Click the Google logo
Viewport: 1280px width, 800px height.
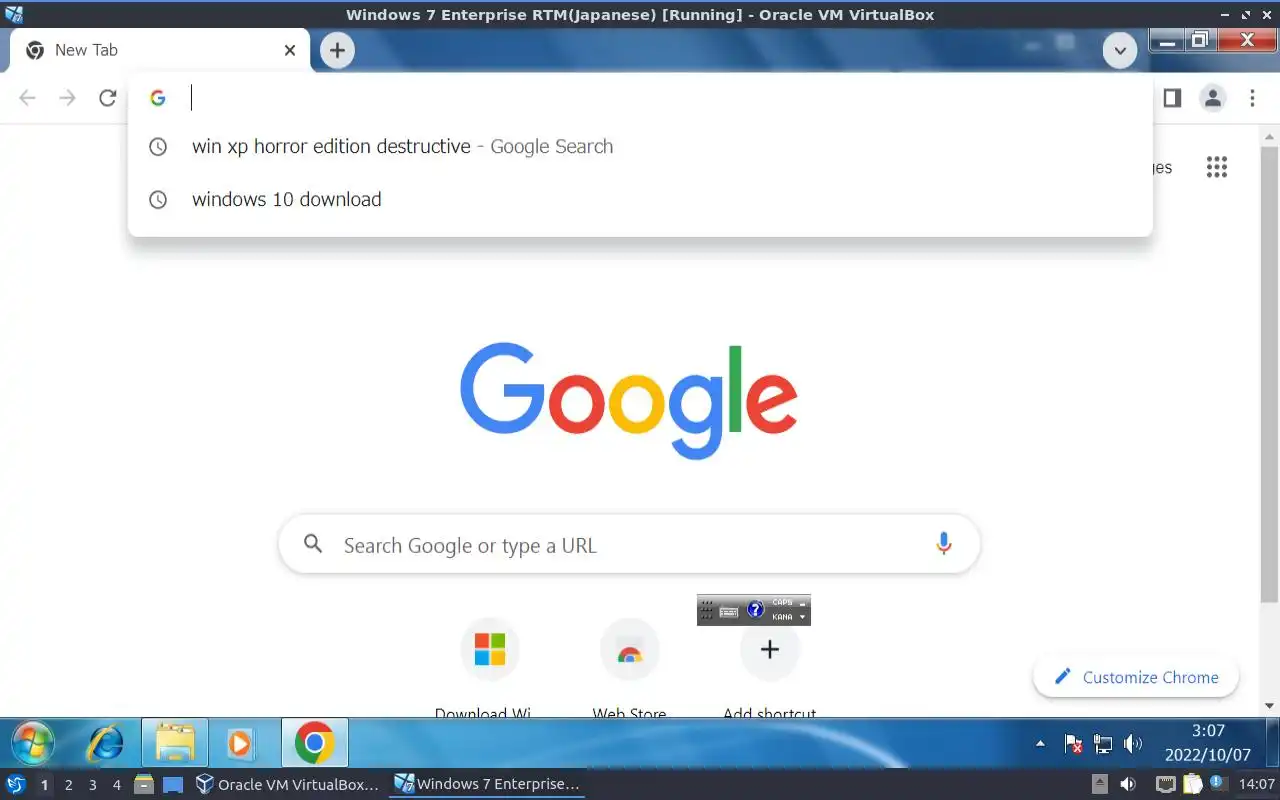pyautogui.click(x=629, y=400)
